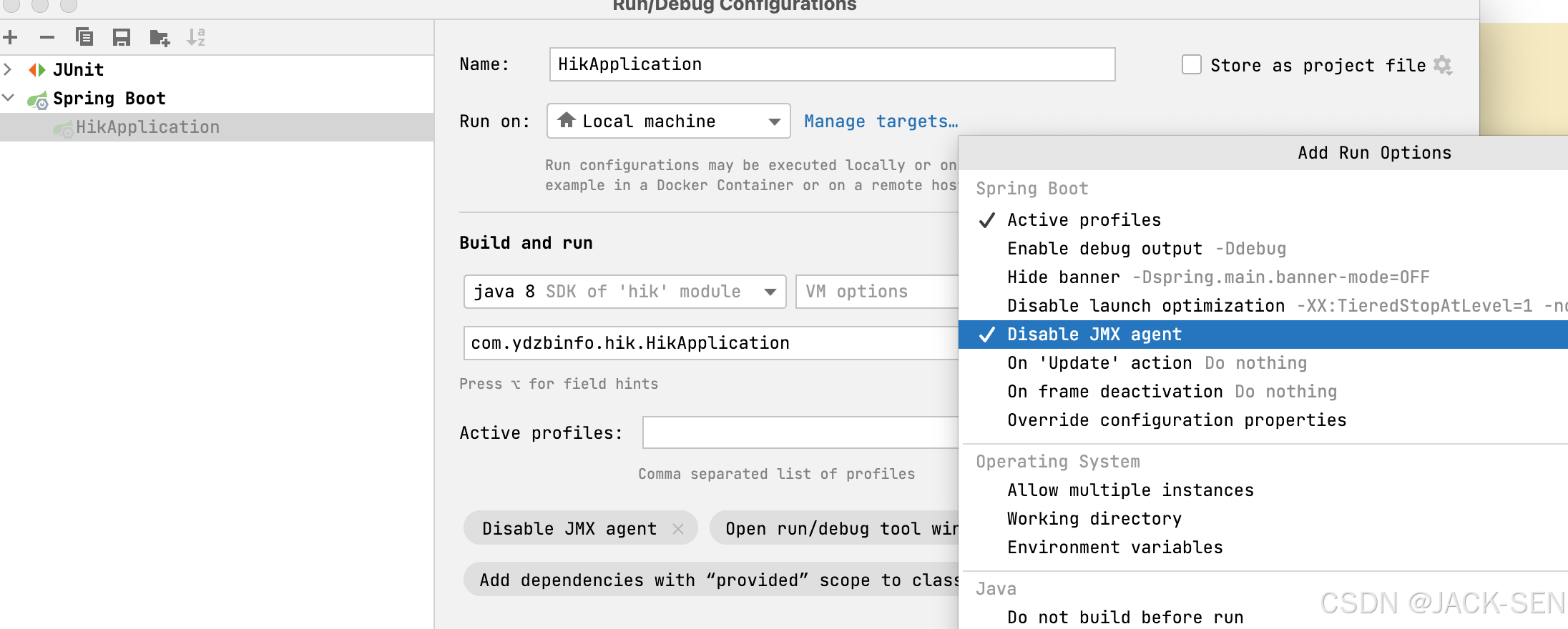Follow the Manage targets link
The width and height of the screenshot is (1568, 629).
[881, 122]
